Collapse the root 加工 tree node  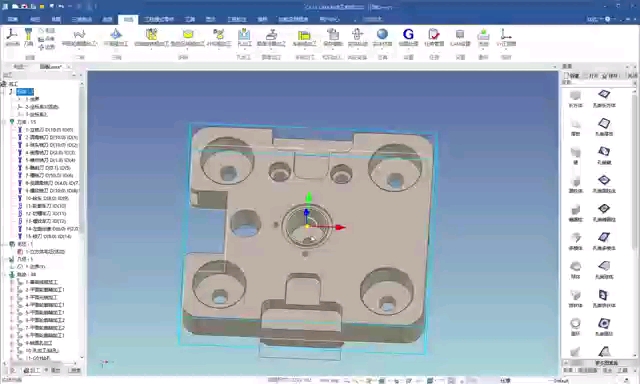pos(4,84)
